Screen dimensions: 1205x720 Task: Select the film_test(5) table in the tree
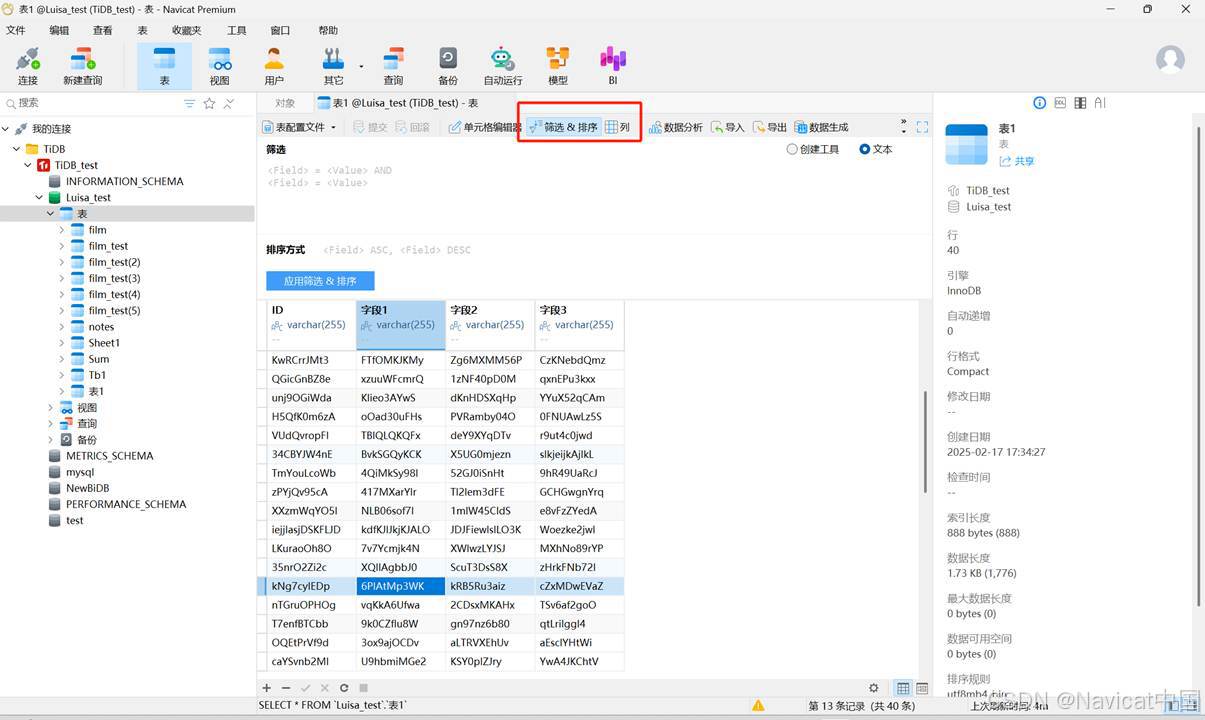pos(114,311)
